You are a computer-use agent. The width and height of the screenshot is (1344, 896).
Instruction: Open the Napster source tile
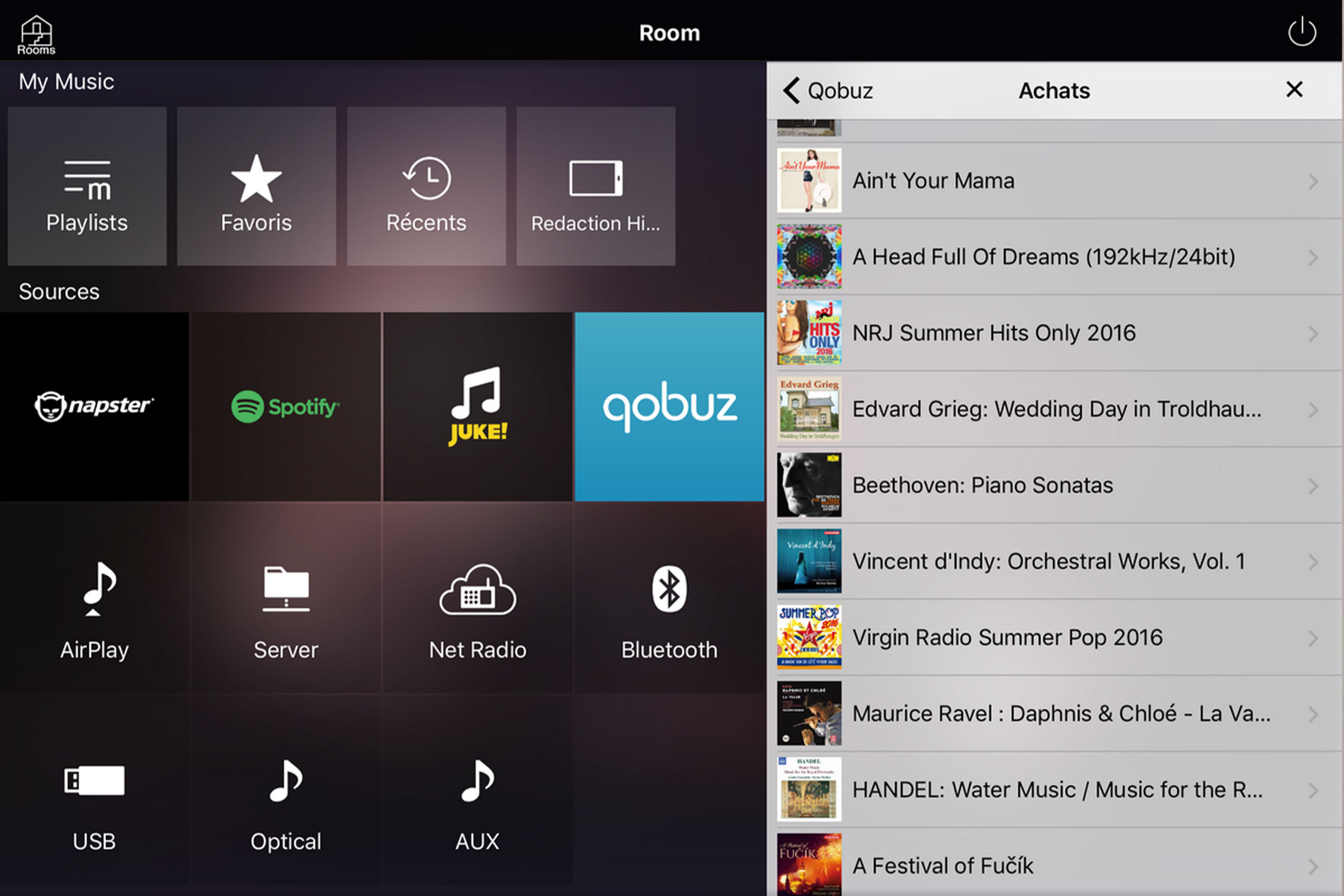(x=94, y=406)
